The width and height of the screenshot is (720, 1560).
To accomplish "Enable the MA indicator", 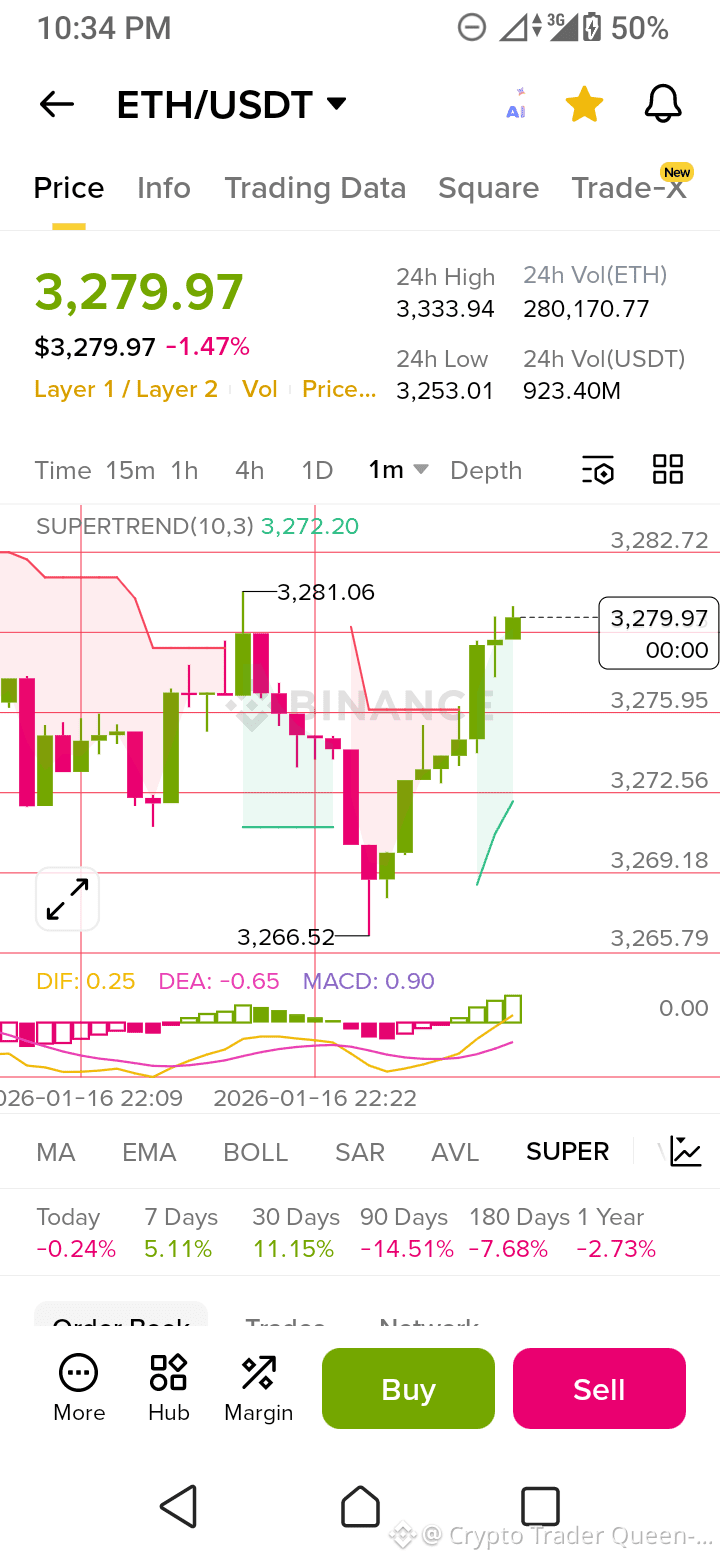I will tap(56, 1152).
